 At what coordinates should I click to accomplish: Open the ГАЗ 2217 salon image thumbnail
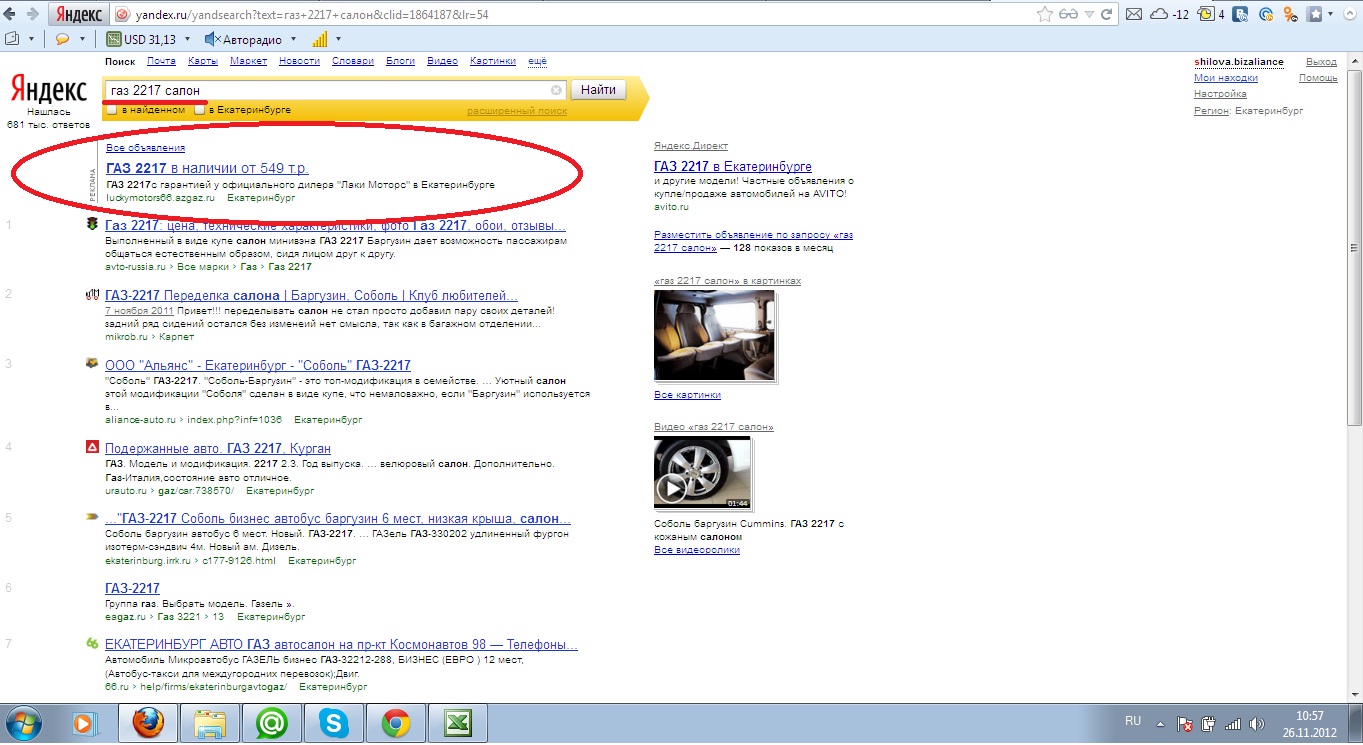pos(715,336)
